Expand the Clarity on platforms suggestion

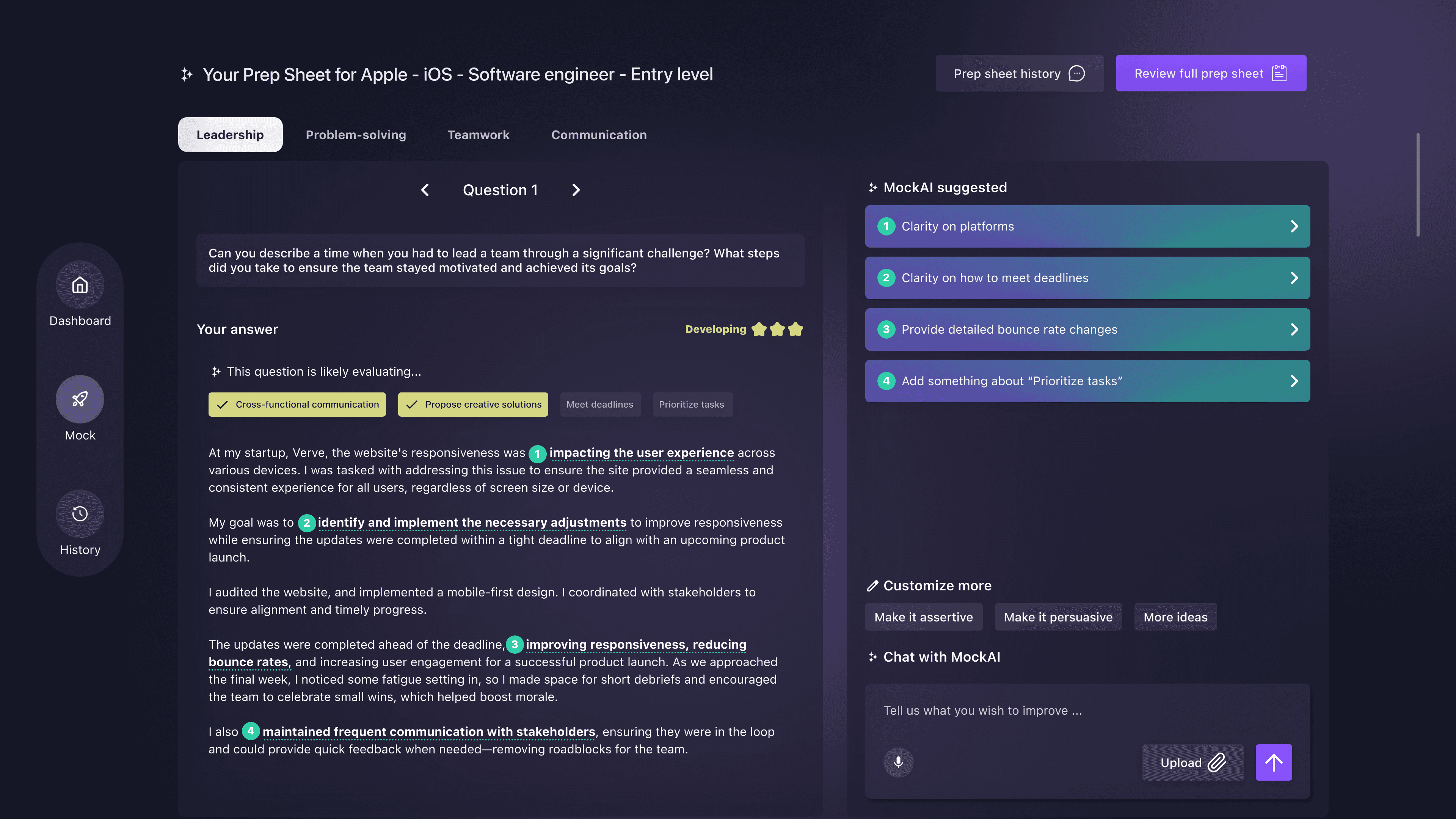1087,226
